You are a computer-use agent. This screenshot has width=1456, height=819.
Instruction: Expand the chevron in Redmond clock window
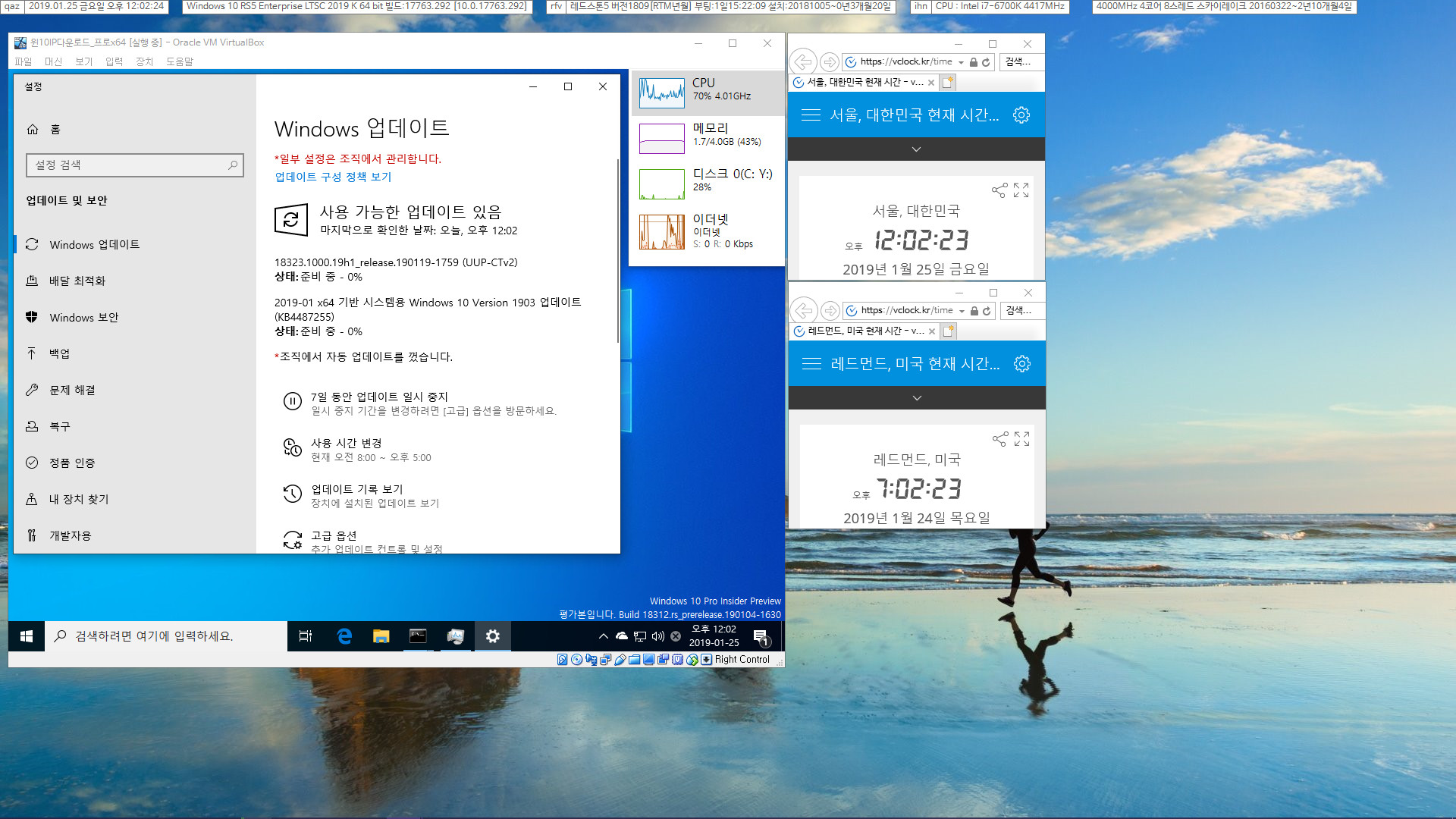click(x=917, y=398)
